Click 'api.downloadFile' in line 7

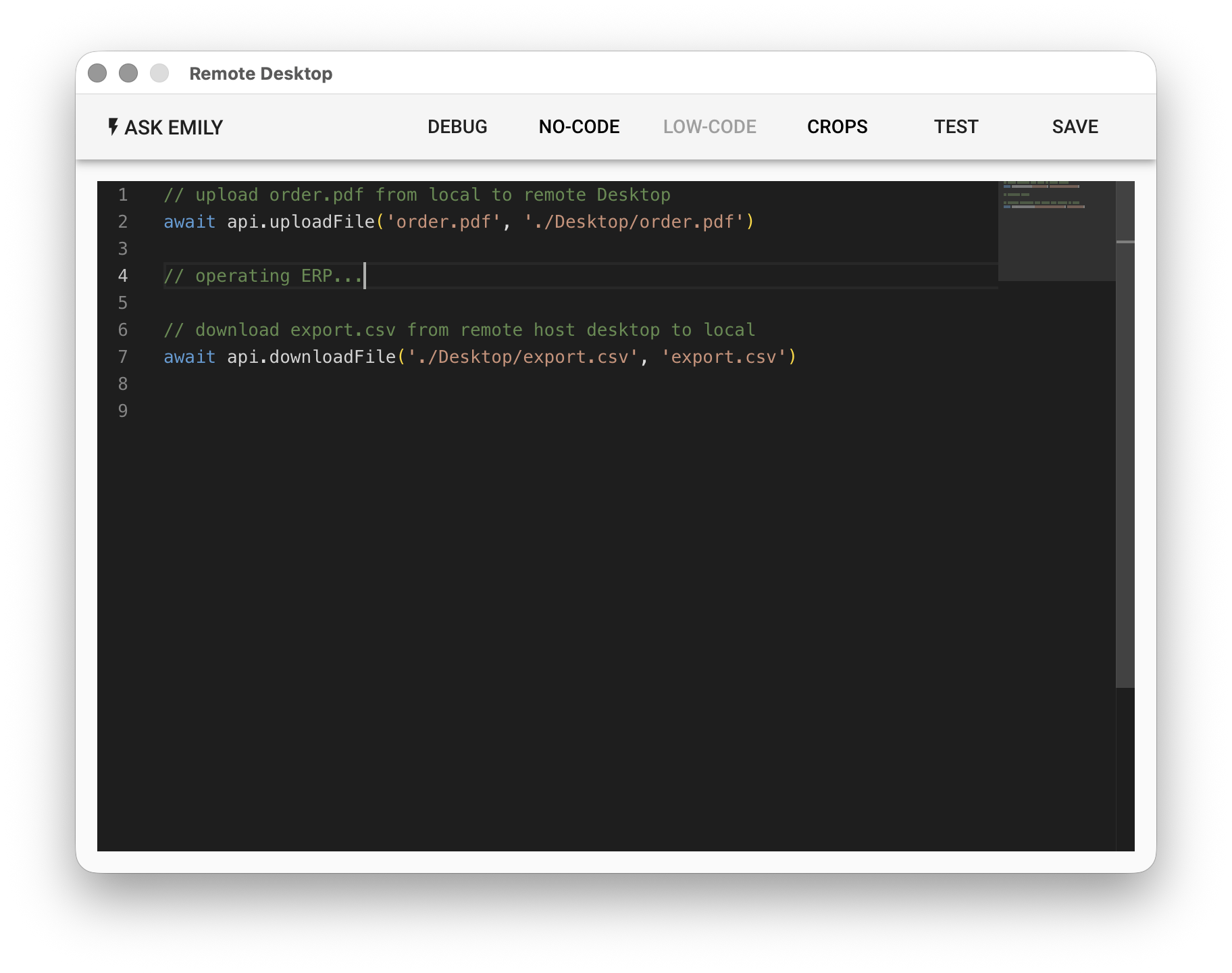pyautogui.click(x=311, y=357)
